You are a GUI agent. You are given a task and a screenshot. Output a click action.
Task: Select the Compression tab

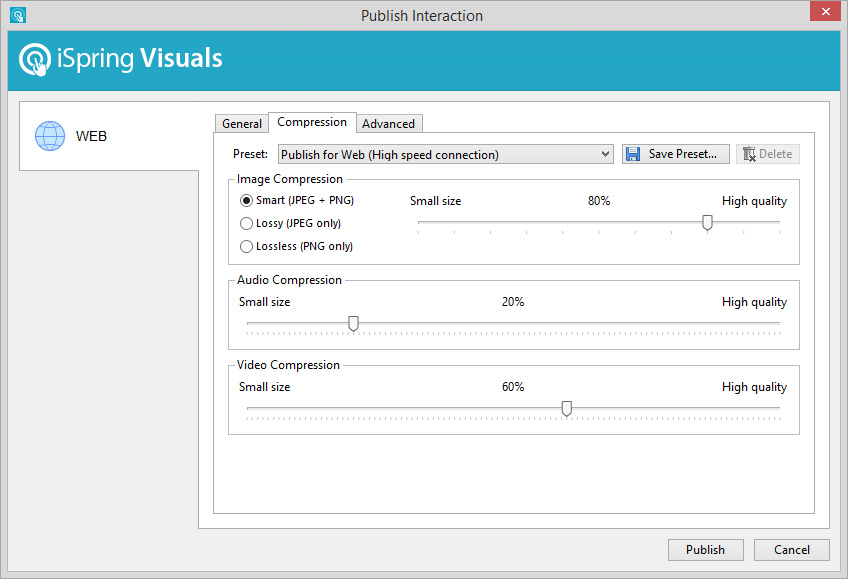click(312, 122)
